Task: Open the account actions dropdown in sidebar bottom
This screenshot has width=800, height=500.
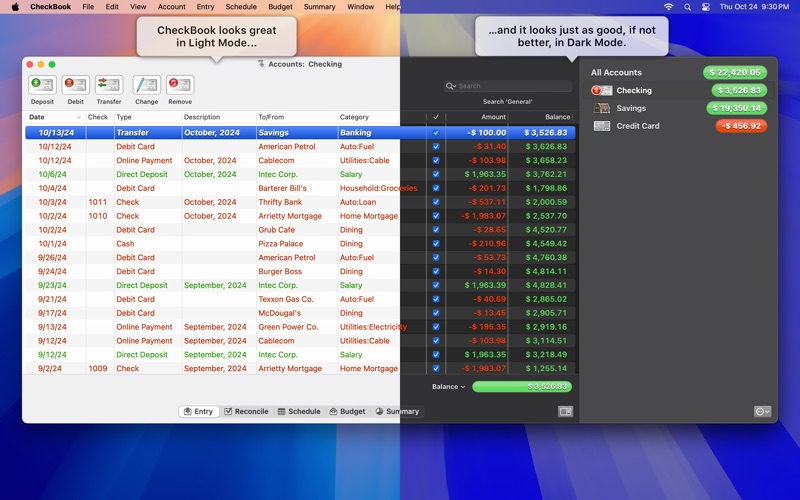Action: point(762,411)
